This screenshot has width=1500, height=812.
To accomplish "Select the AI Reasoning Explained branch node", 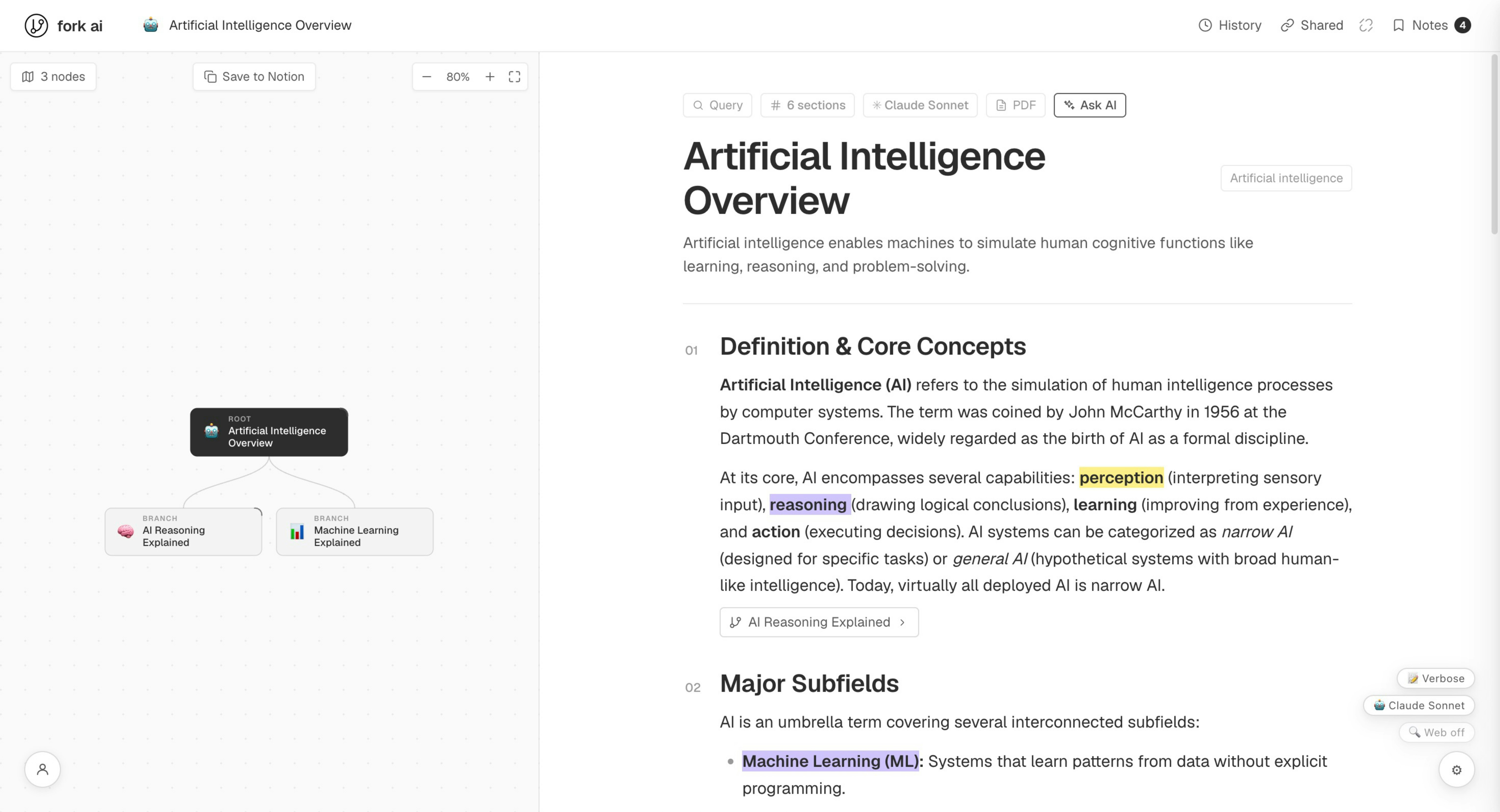I will tap(183, 531).
